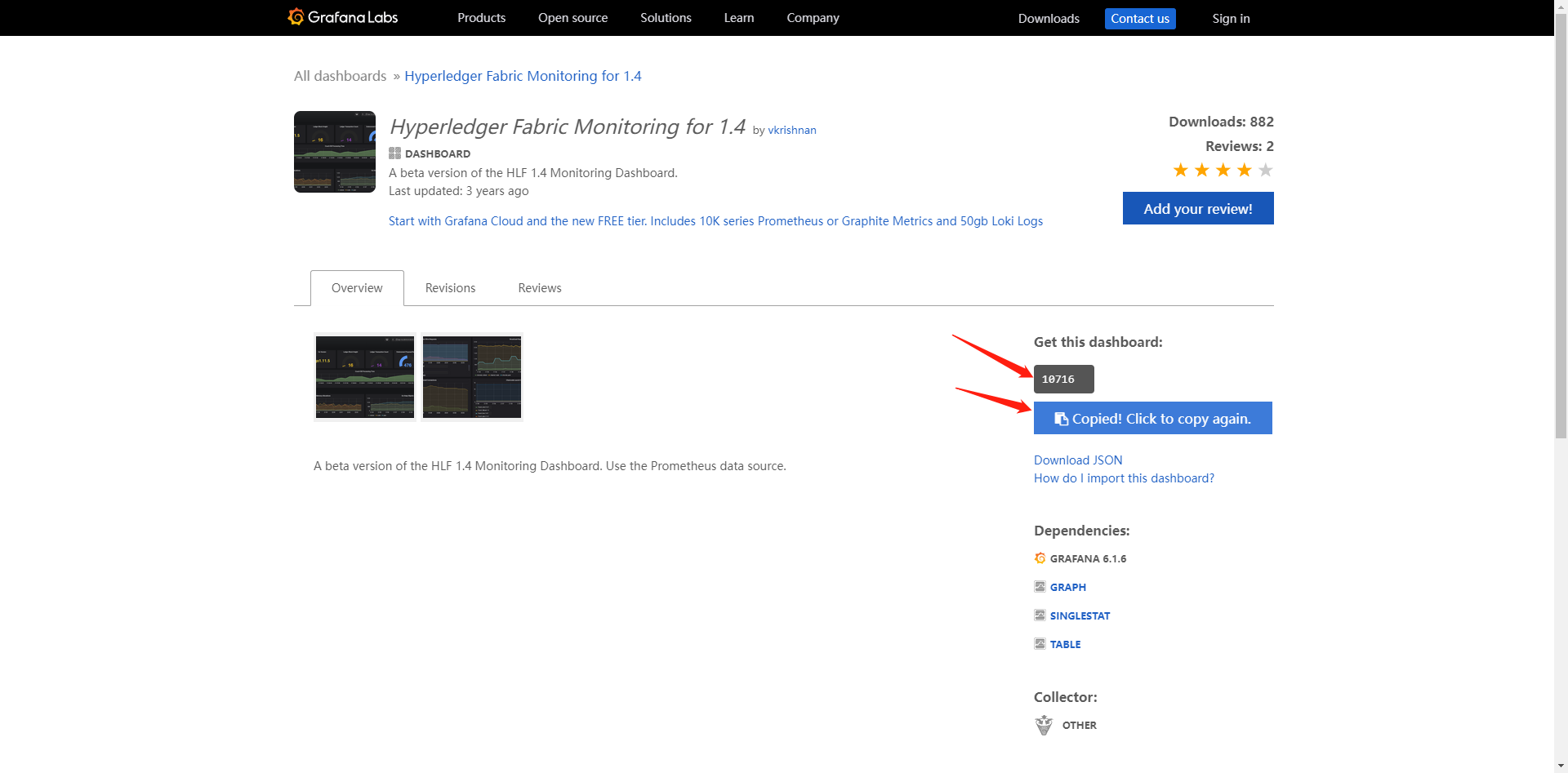Open the Open source menu

click(572, 18)
